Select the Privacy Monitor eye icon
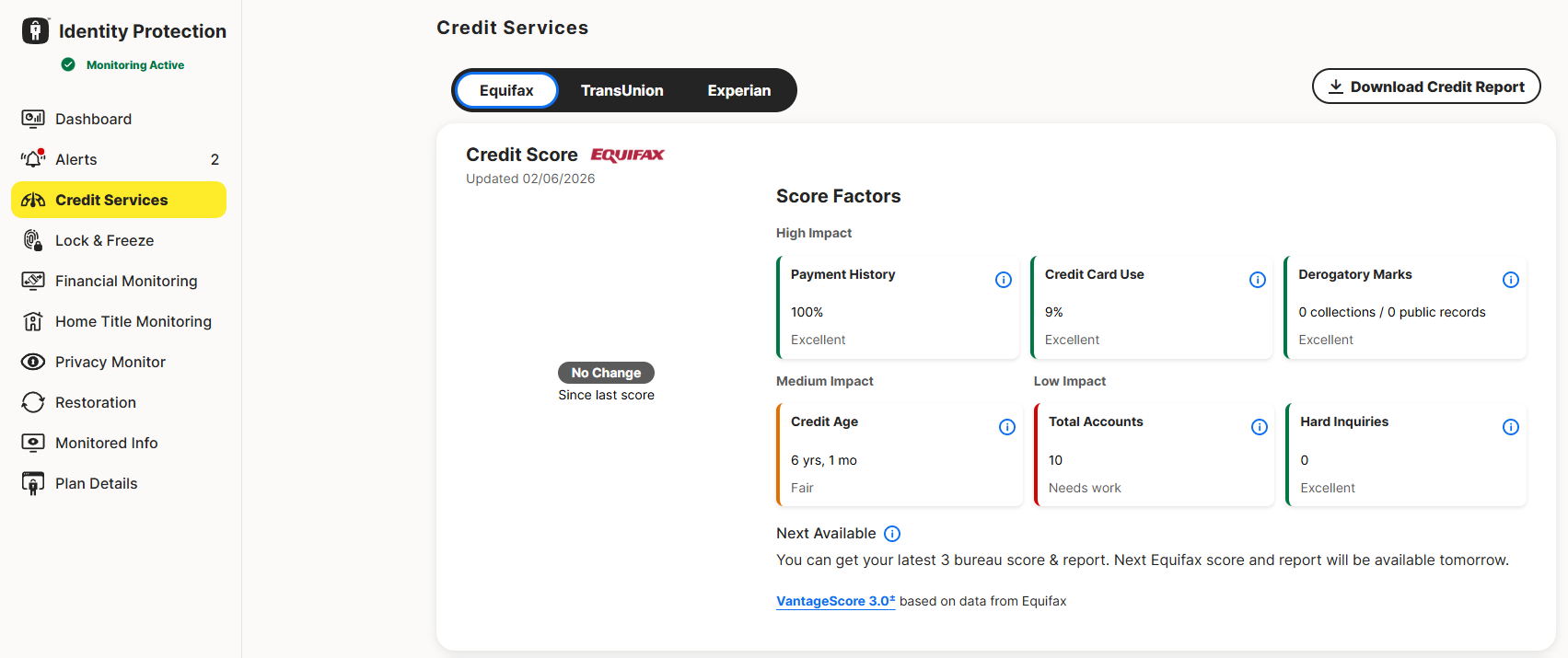The height and width of the screenshot is (658, 1568). pyautogui.click(x=32, y=361)
